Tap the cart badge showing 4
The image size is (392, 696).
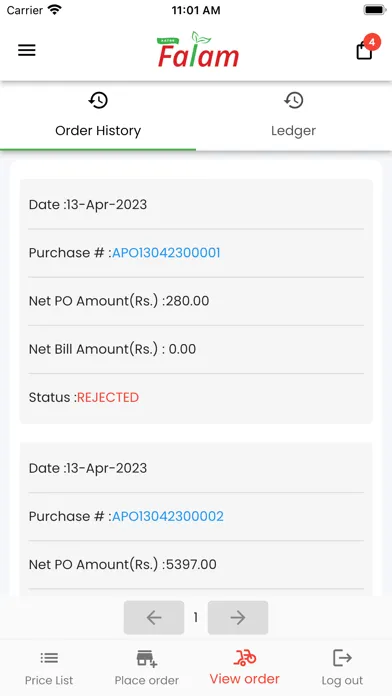click(x=372, y=43)
